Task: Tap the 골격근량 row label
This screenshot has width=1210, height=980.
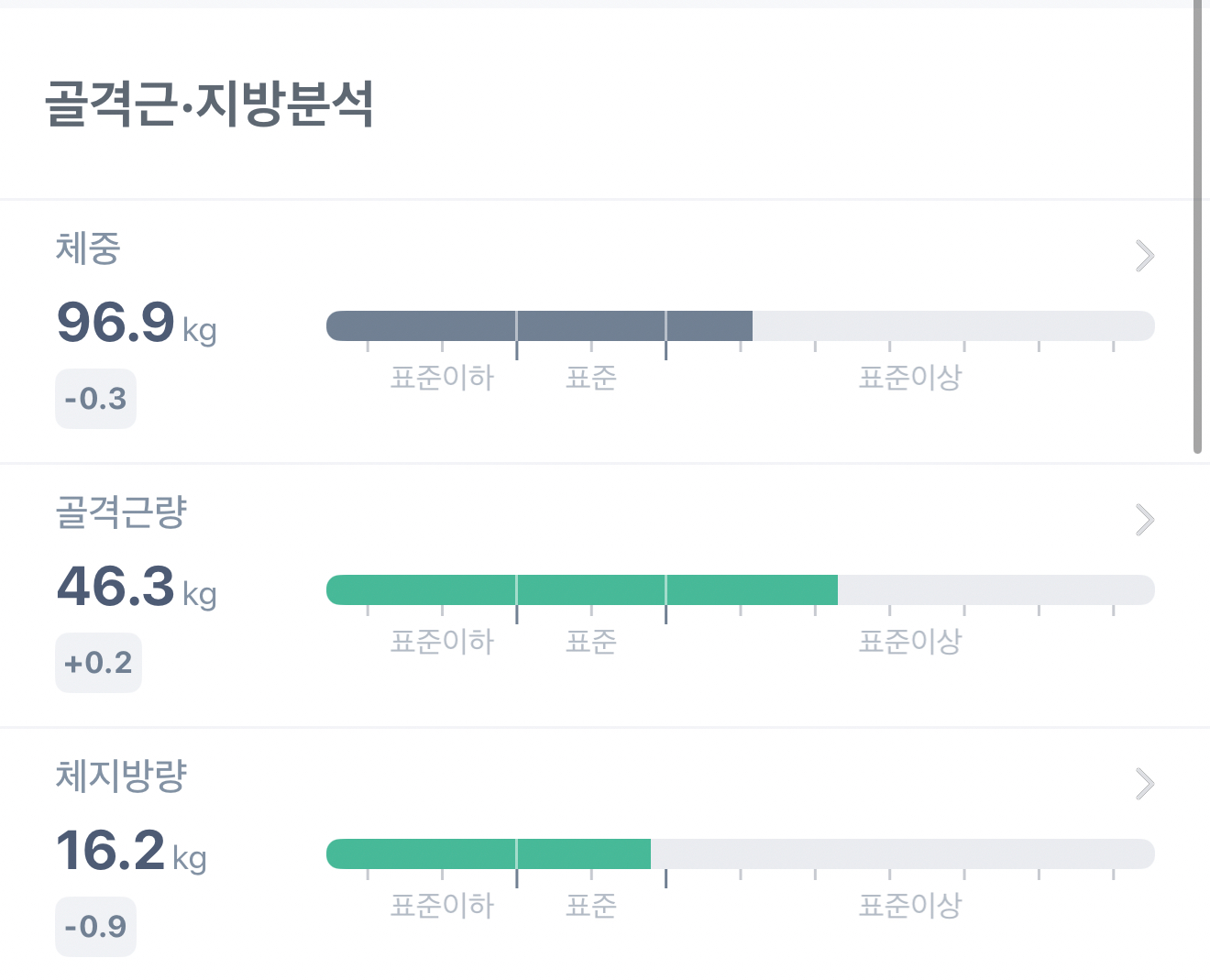Action: 121,512
